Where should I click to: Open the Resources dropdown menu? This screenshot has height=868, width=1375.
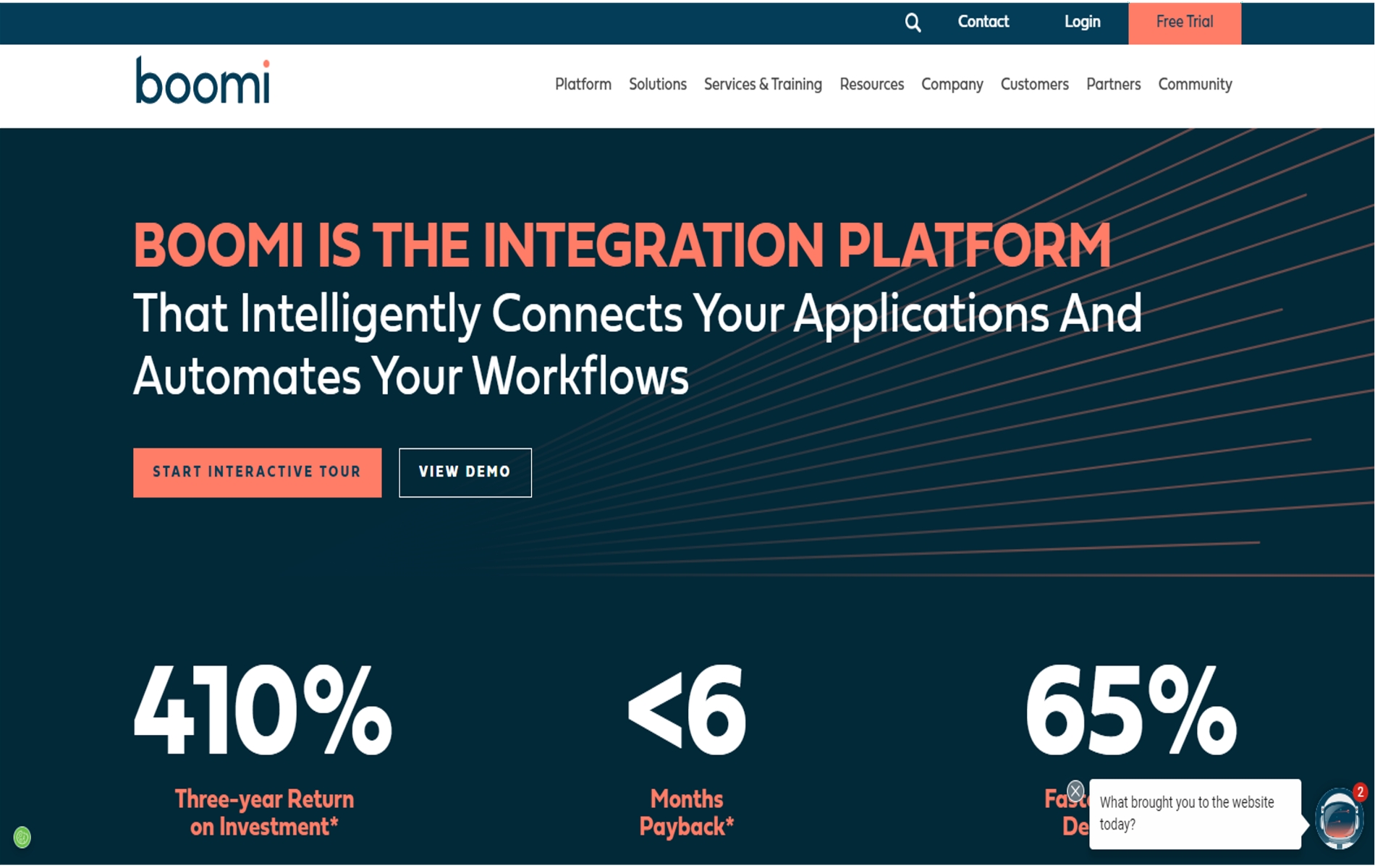[872, 85]
